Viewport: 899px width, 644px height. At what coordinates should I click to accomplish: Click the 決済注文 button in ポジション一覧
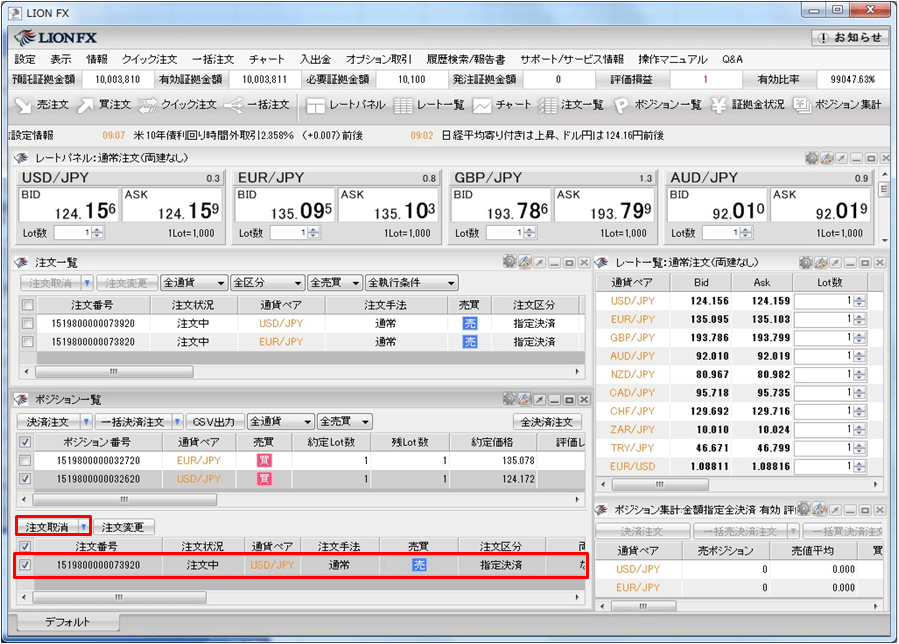tap(48, 422)
